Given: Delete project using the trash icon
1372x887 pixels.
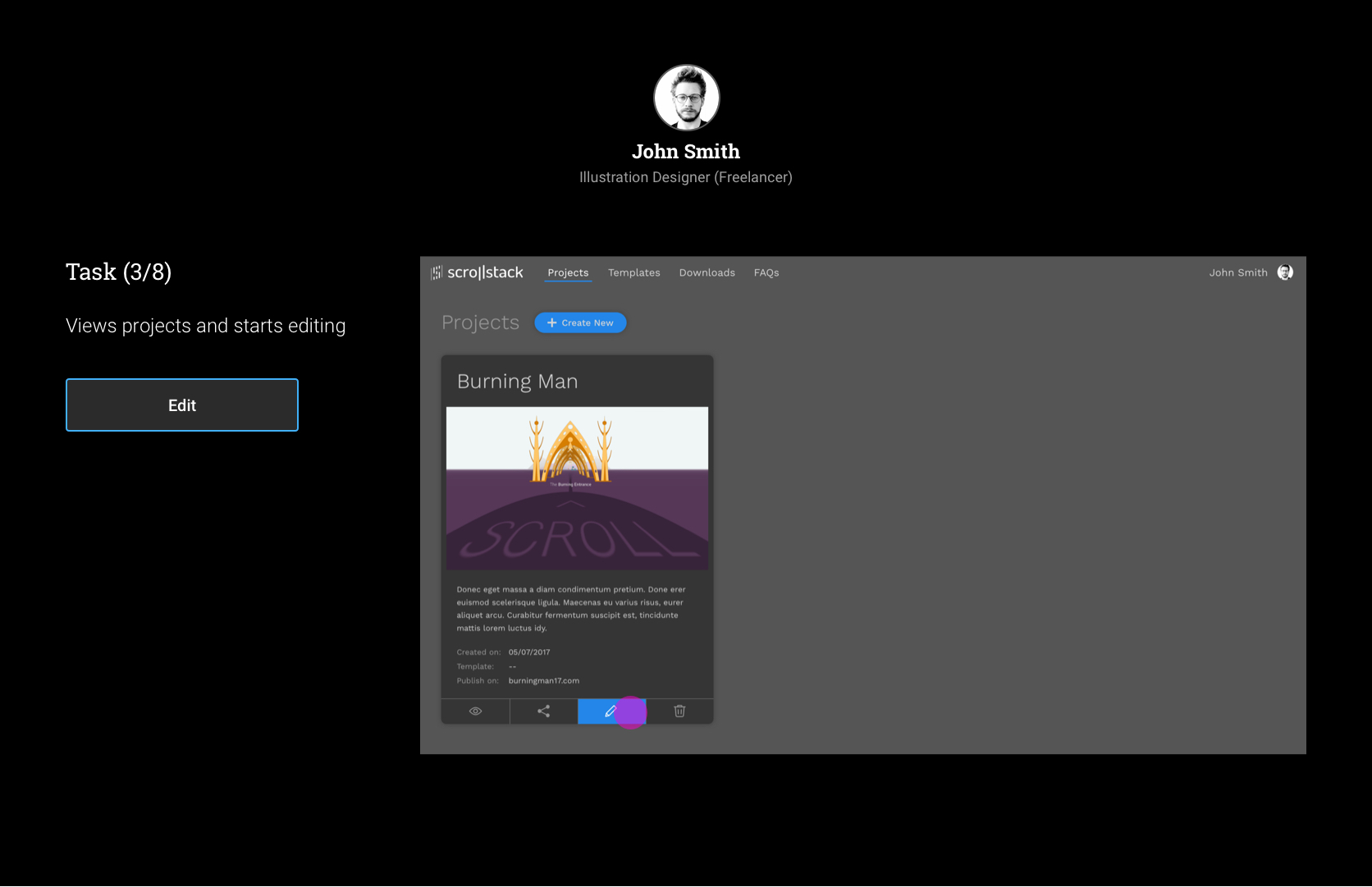Looking at the screenshot, I should point(679,711).
